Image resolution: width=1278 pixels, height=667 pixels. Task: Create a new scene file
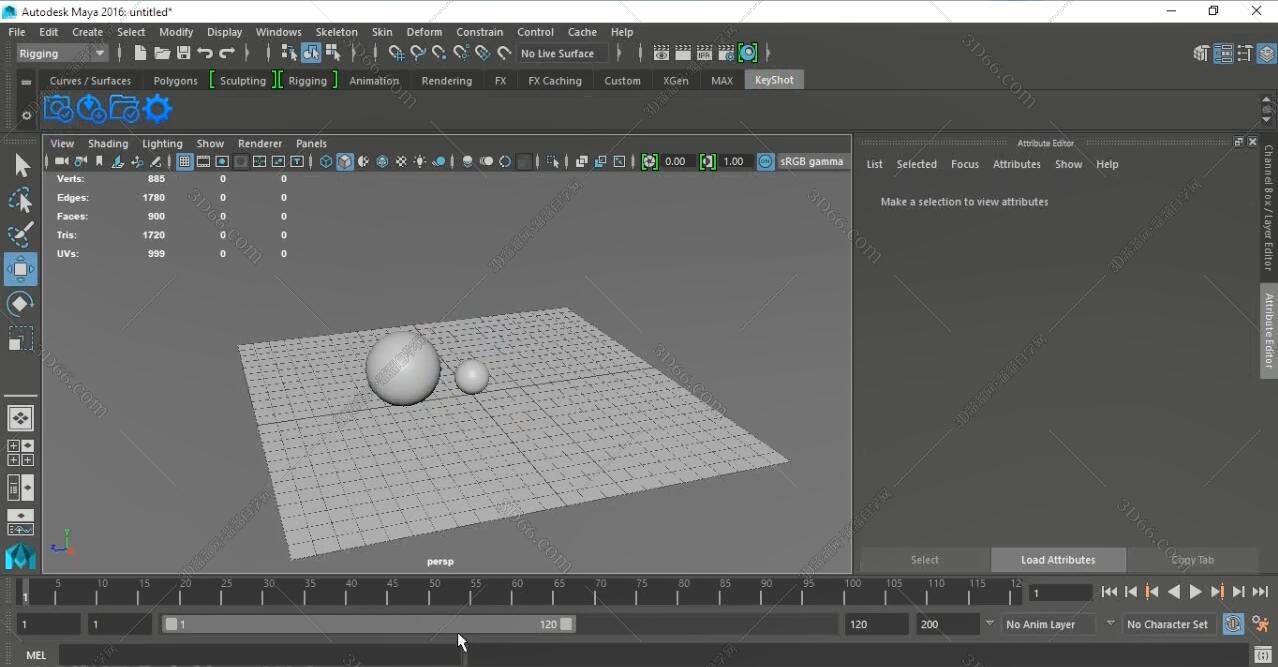tap(140, 53)
